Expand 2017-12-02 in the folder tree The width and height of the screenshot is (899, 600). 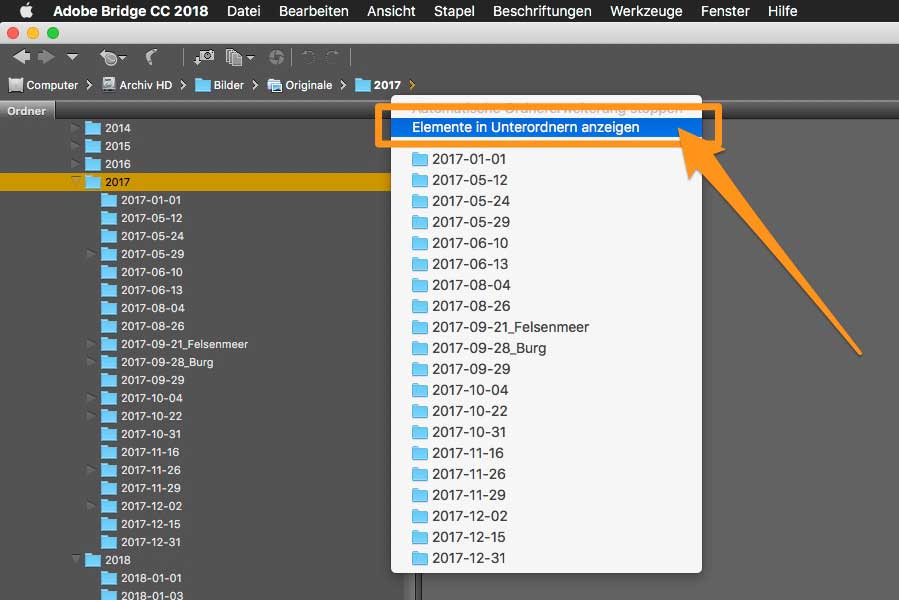coord(91,506)
